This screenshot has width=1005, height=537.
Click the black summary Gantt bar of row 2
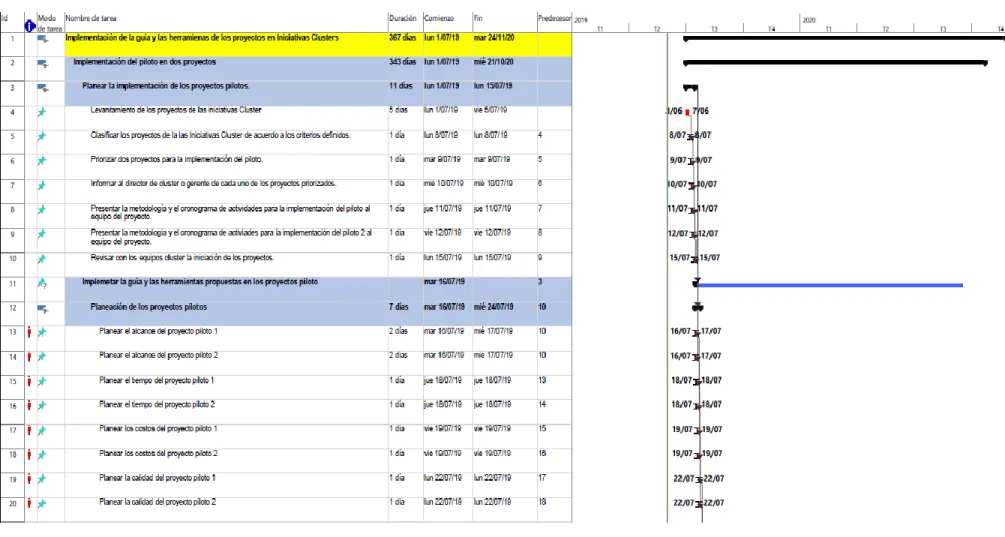835,63
